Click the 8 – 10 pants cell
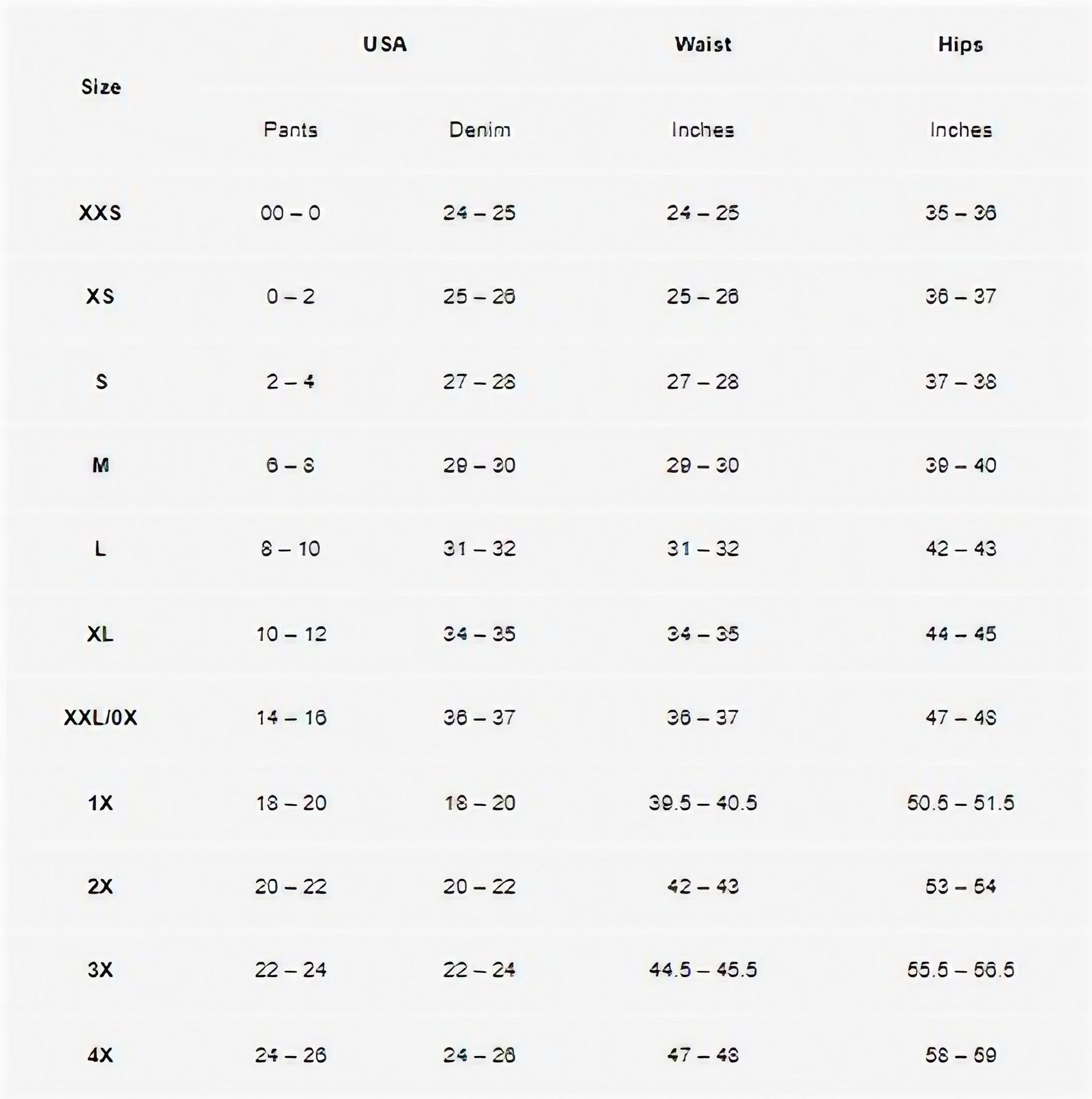This screenshot has width=1092, height=1099. pos(291,549)
